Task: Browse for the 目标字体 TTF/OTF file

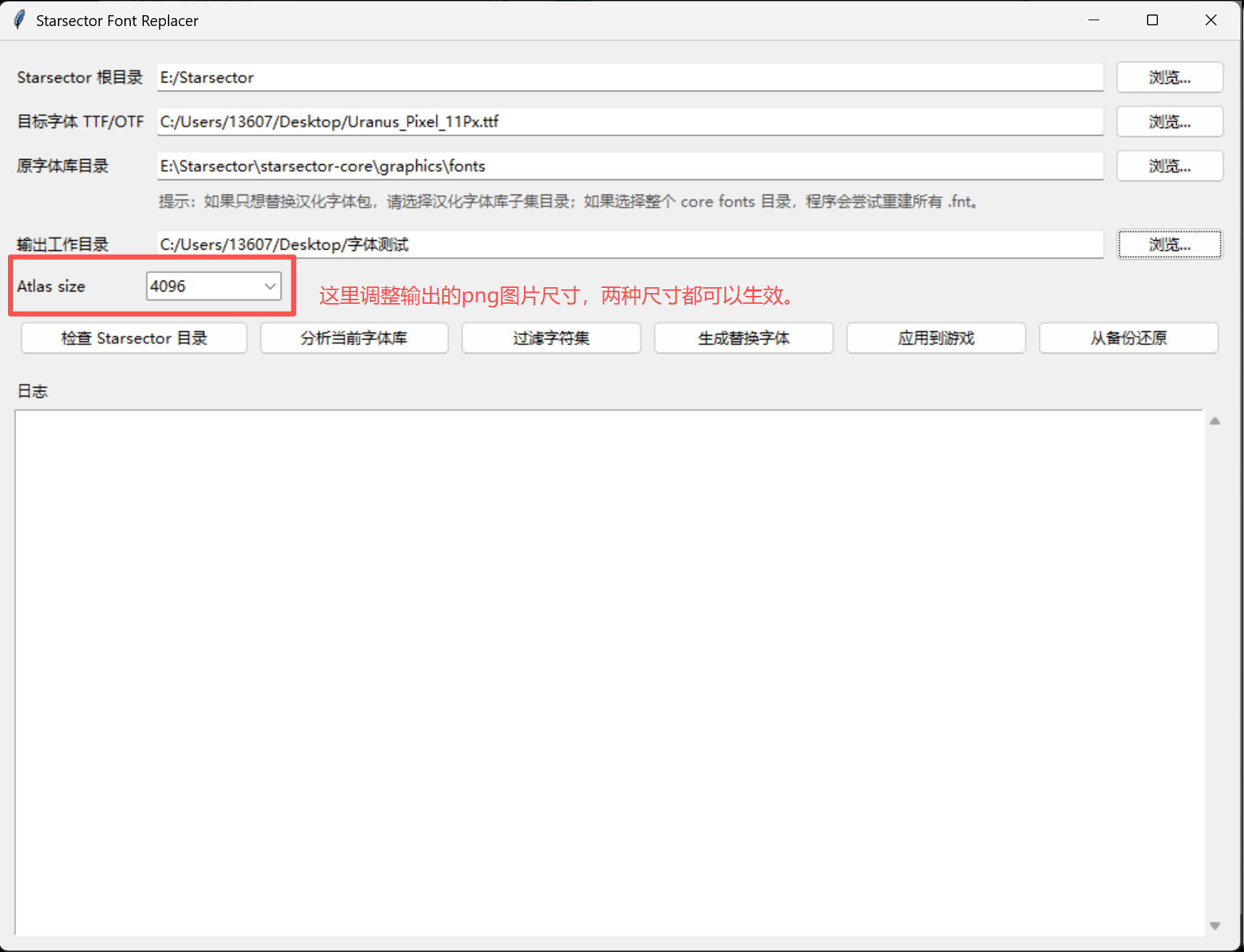Action: click(x=1169, y=122)
